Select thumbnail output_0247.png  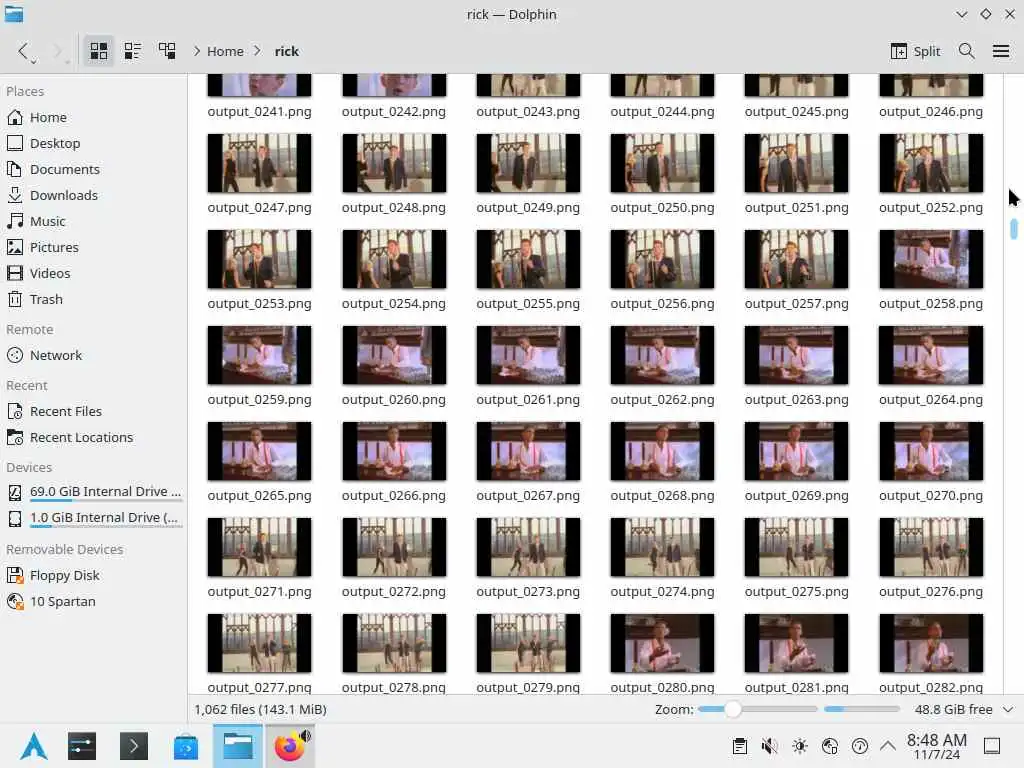click(x=259, y=163)
